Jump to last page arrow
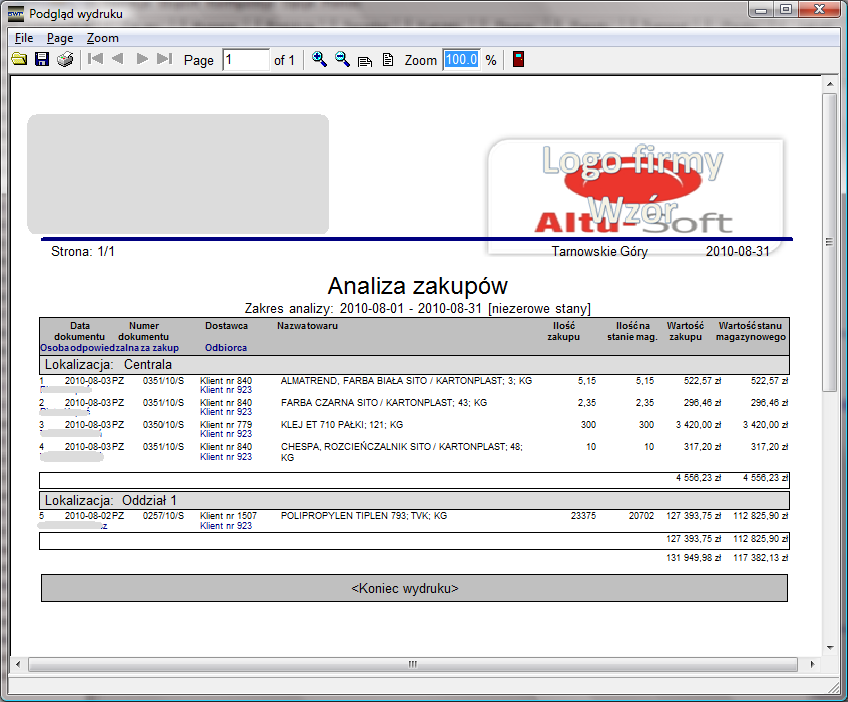The width and height of the screenshot is (848, 702). [165, 60]
